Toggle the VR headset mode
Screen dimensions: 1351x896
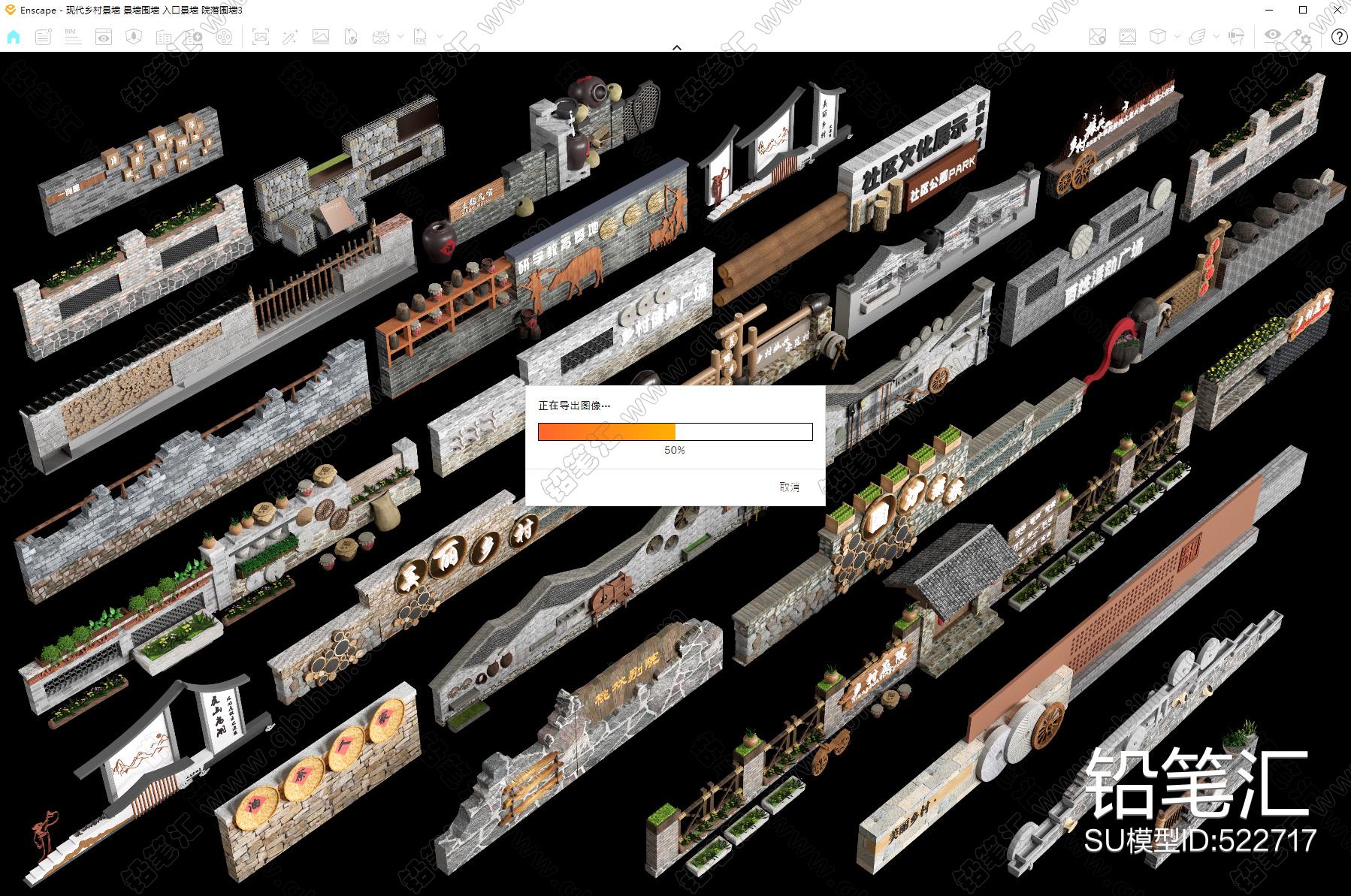(1237, 37)
